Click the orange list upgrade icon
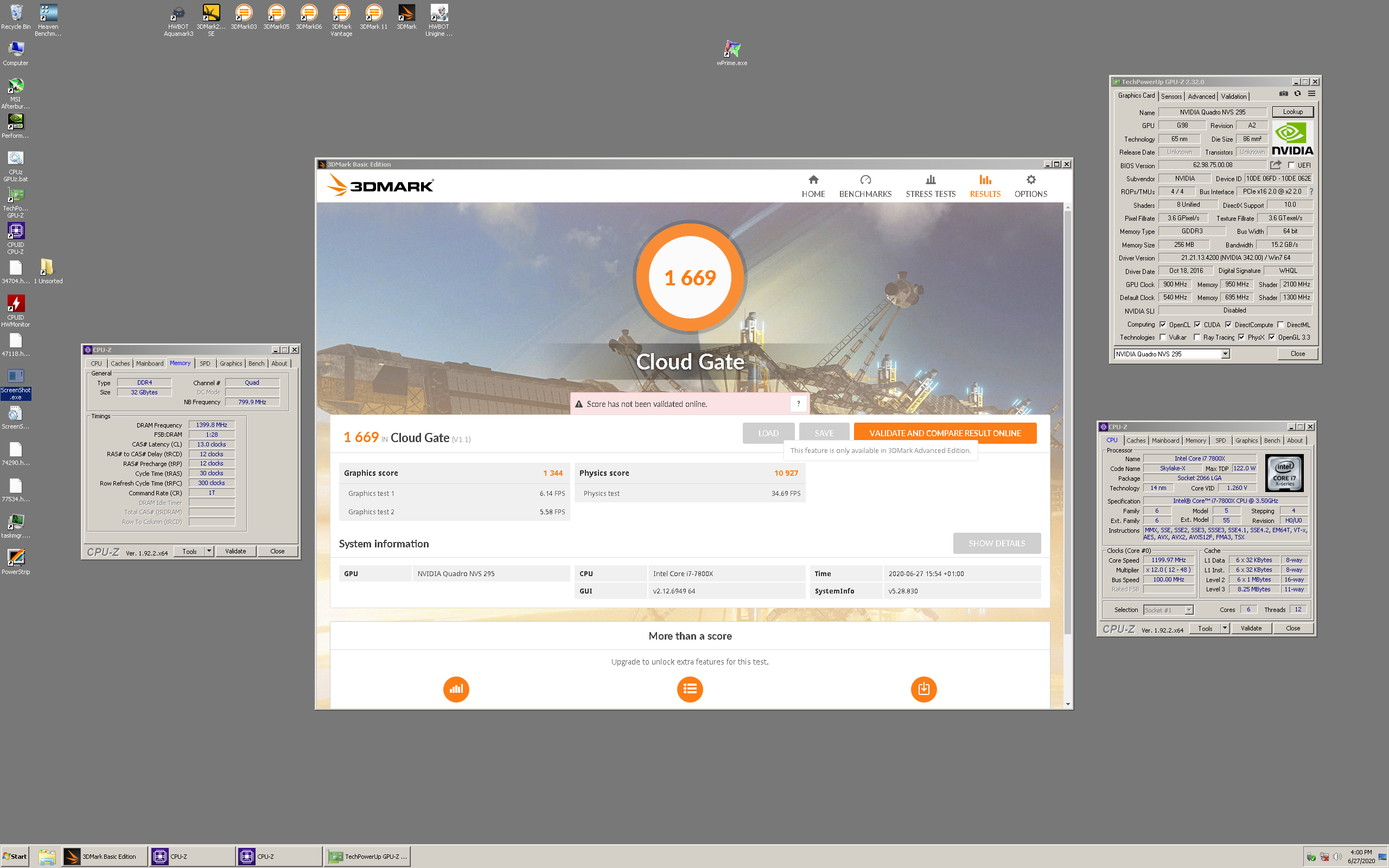 [690, 689]
